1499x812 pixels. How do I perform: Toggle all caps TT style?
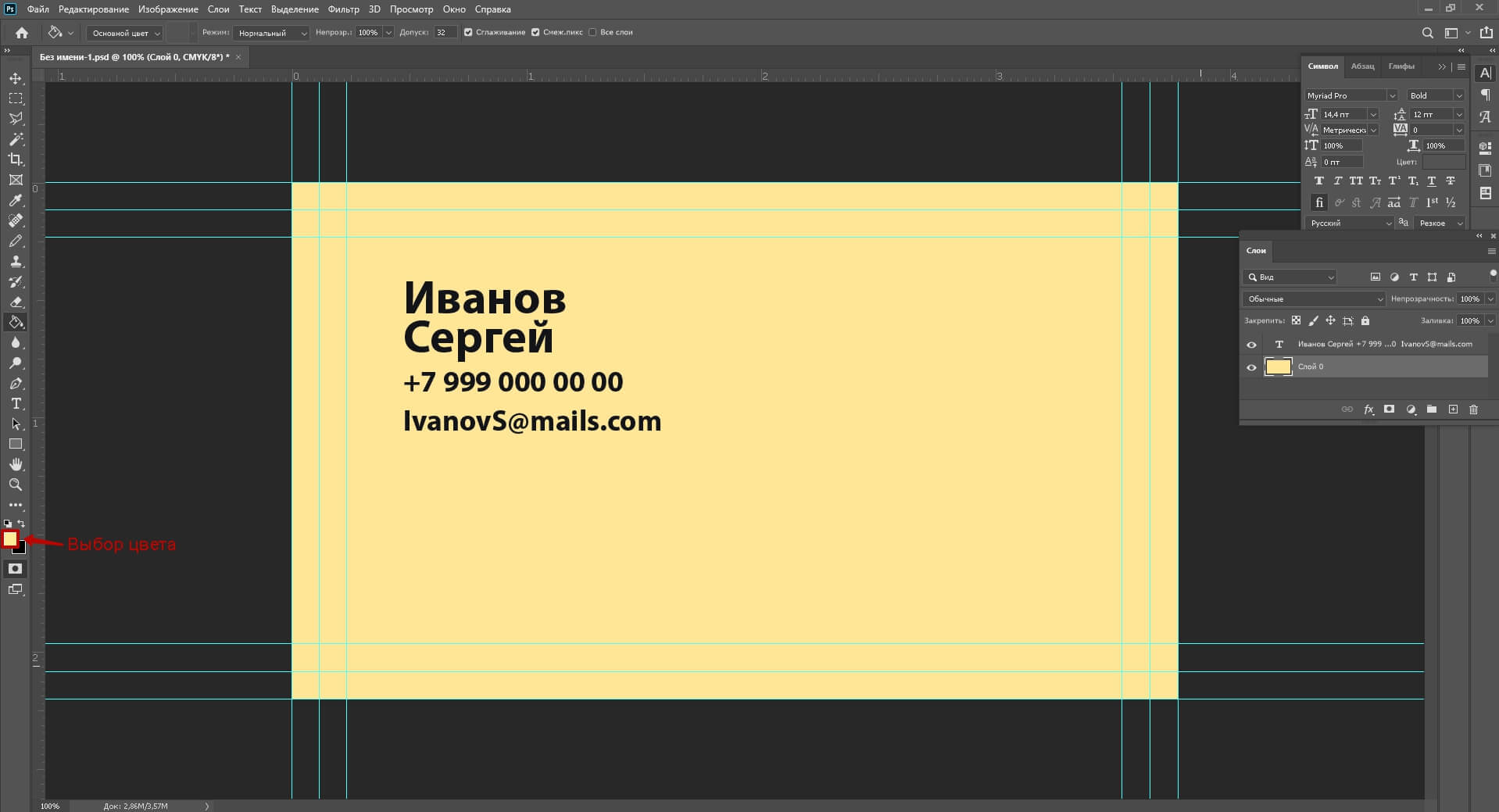tap(1356, 181)
